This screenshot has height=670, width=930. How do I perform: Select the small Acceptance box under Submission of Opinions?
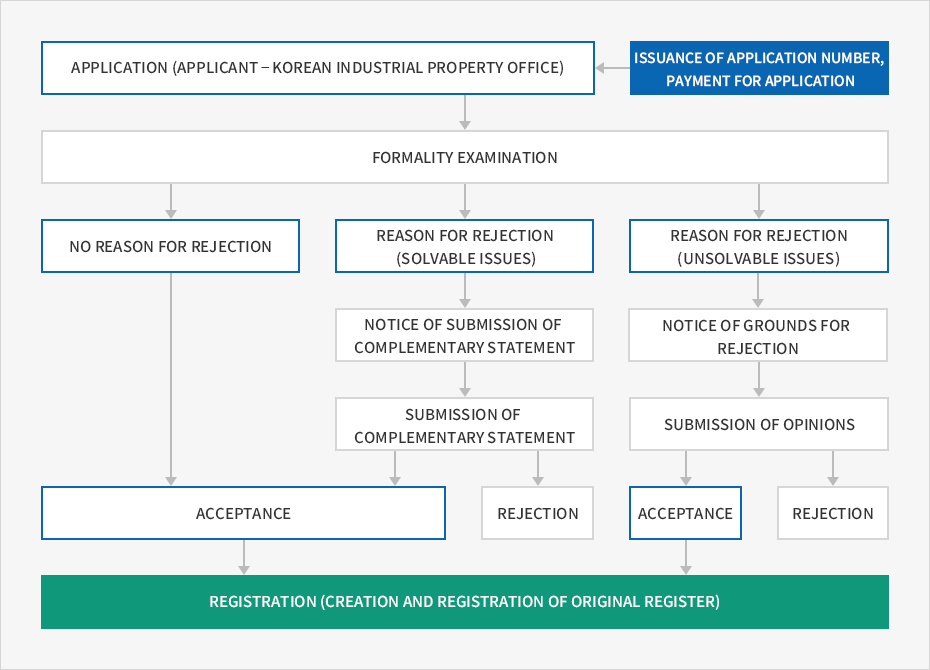[686, 513]
